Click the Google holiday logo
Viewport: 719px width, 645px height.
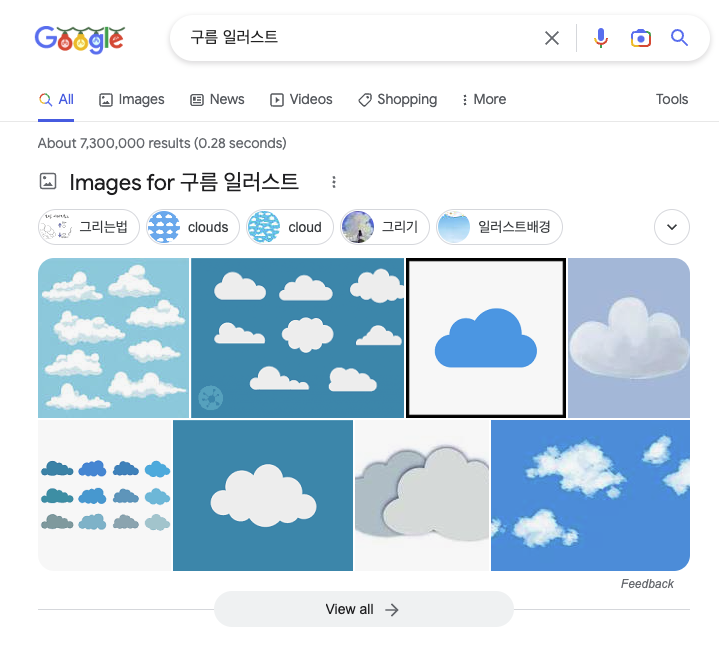click(80, 39)
